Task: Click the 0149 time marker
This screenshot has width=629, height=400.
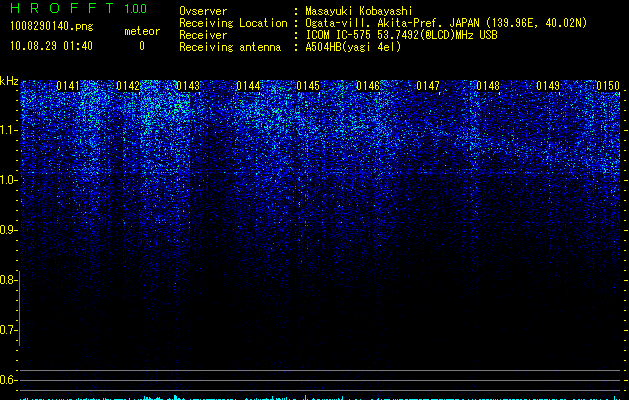Action: 548,86
